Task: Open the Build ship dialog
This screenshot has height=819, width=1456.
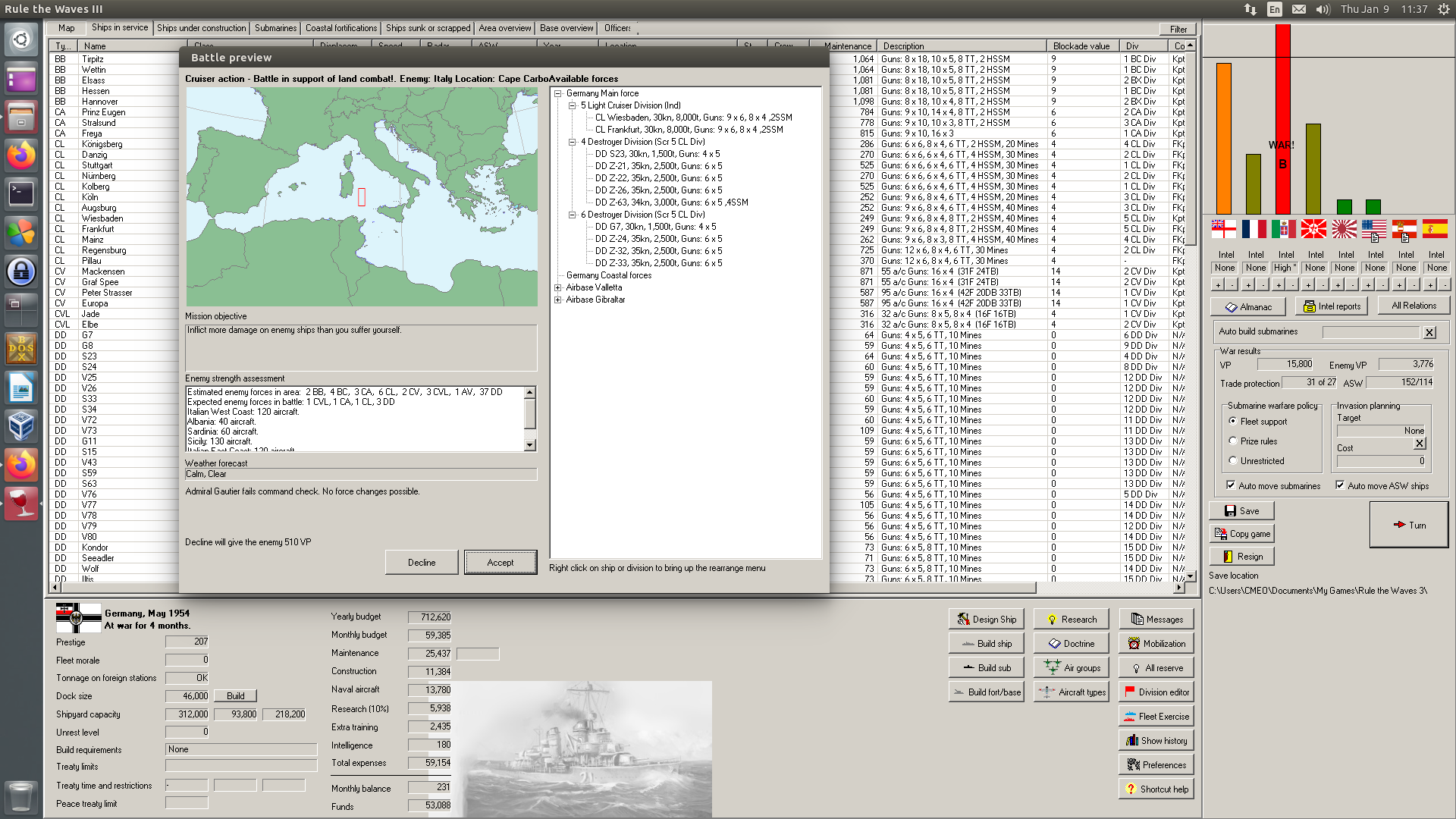Action: click(x=986, y=643)
